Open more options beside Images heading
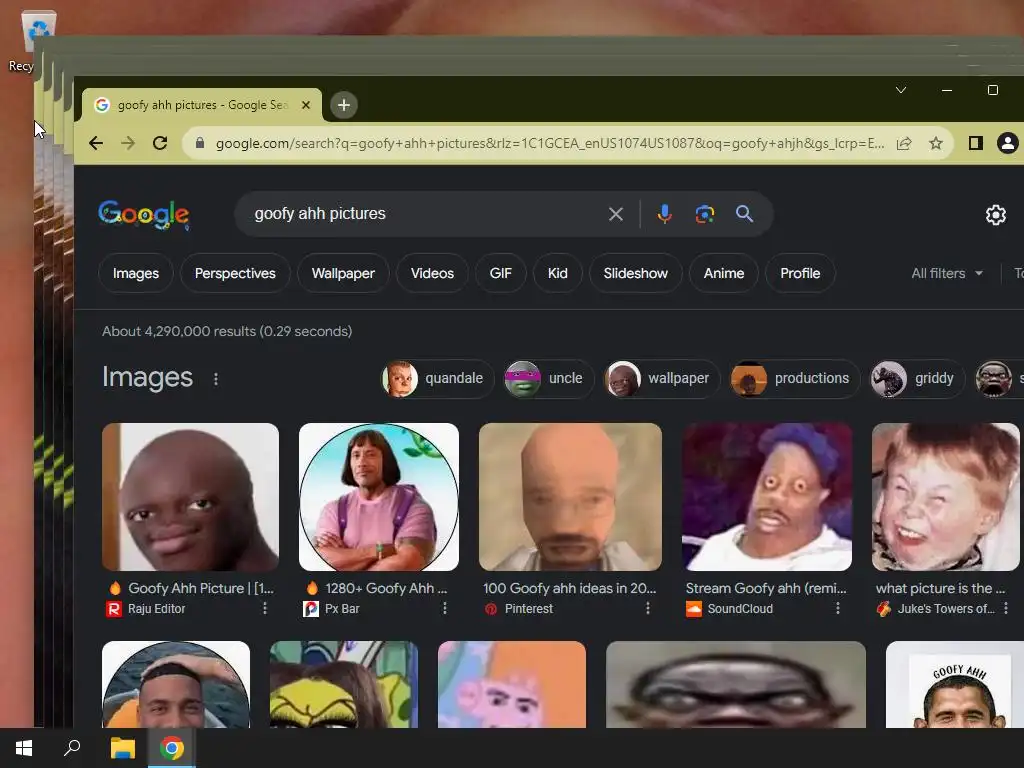1024x768 pixels. [x=216, y=379]
